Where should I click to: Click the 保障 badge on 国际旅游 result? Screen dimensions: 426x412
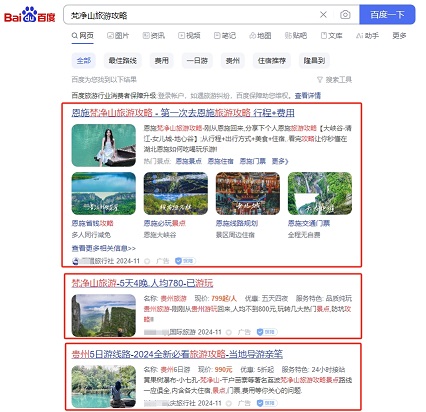coord(267,332)
